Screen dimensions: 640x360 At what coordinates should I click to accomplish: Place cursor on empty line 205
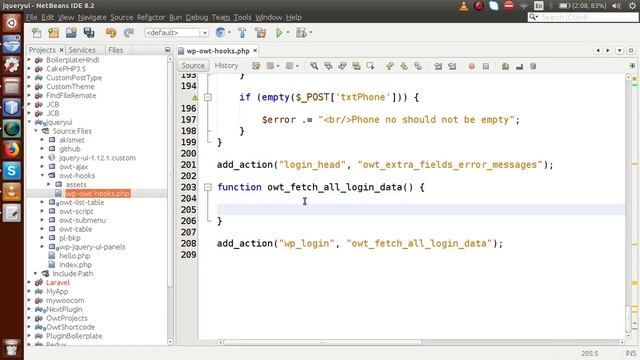pos(420,209)
